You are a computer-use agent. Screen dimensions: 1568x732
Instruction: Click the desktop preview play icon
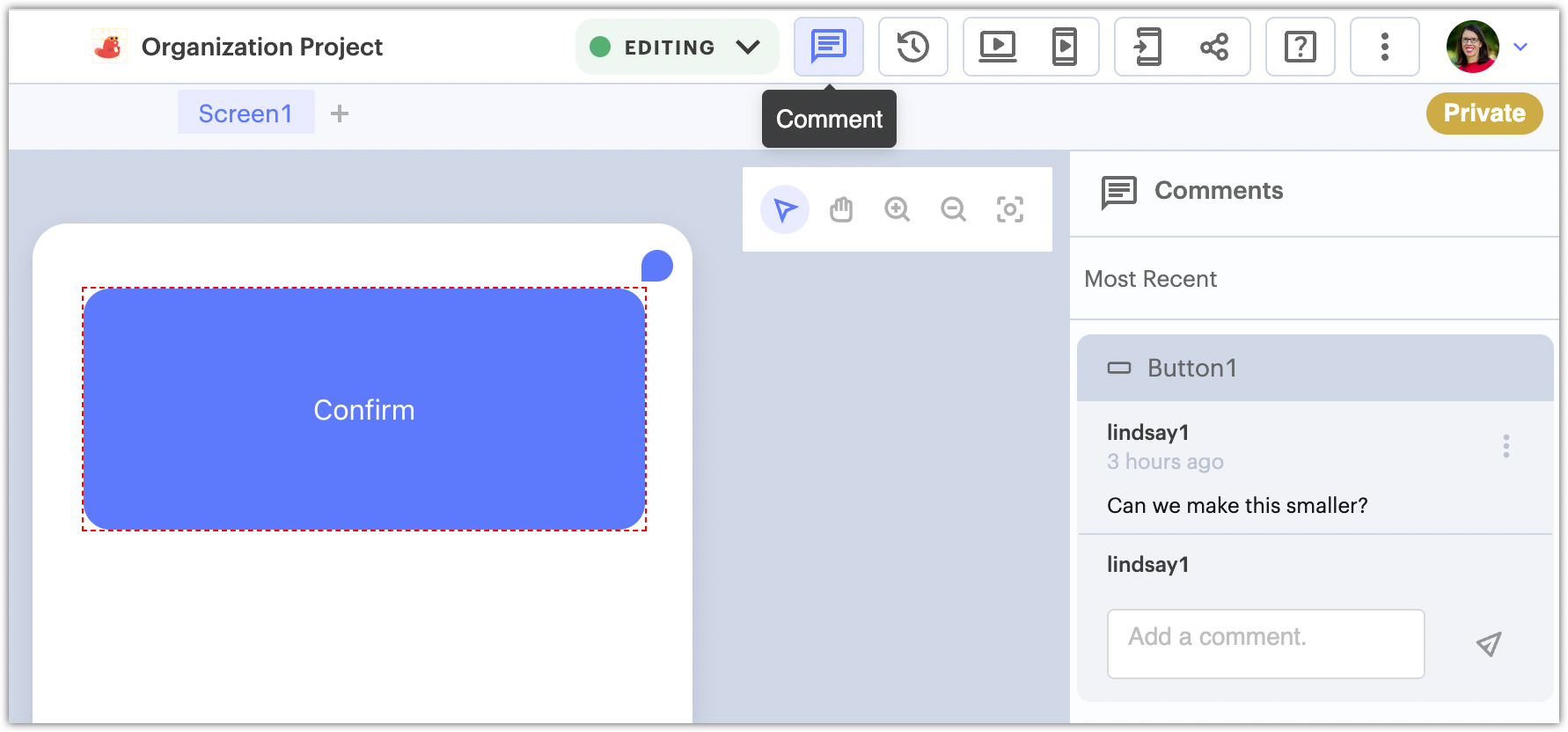[997, 47]
